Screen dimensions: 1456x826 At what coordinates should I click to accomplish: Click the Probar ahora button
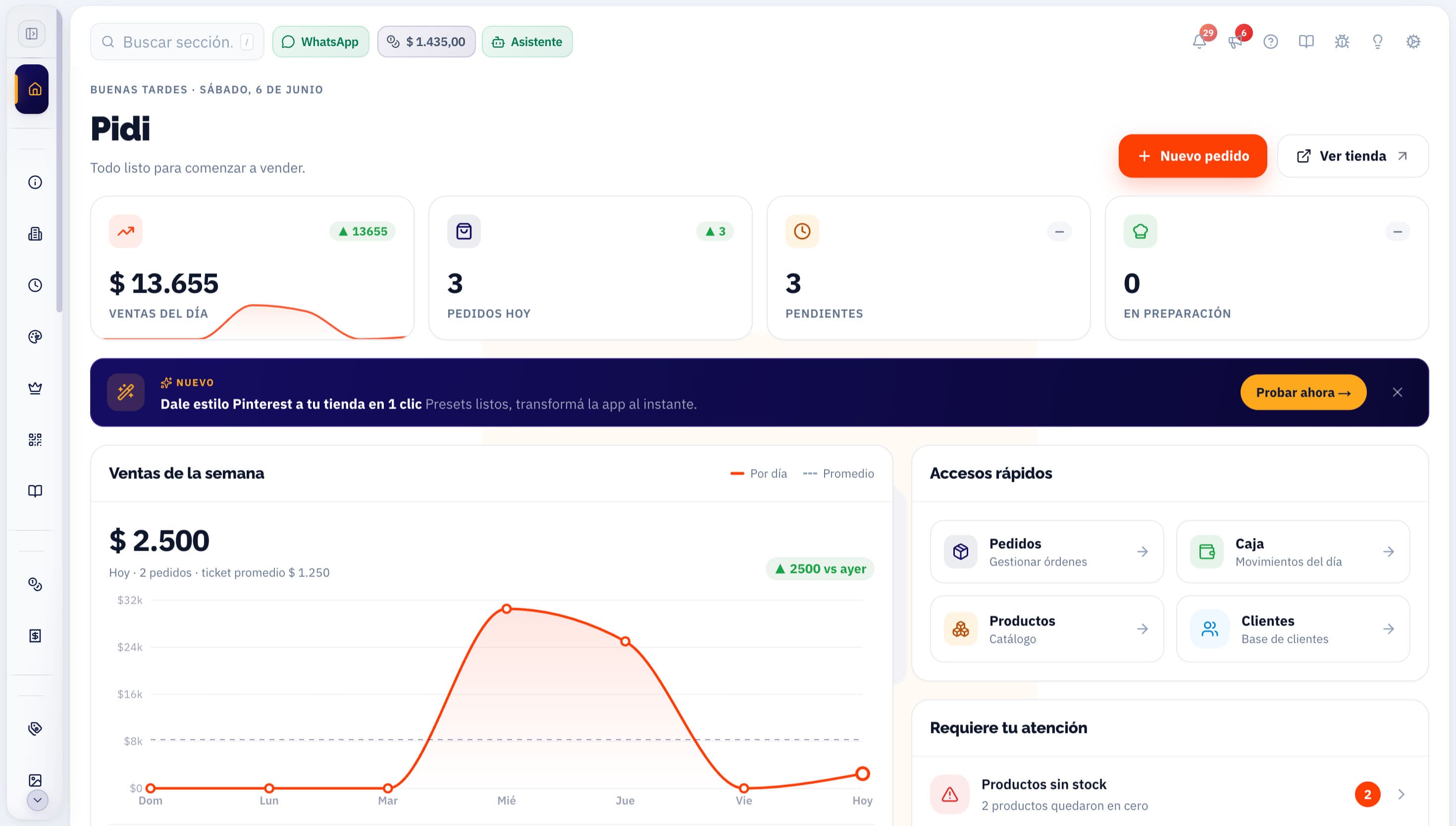click(x=1303, y=393)
